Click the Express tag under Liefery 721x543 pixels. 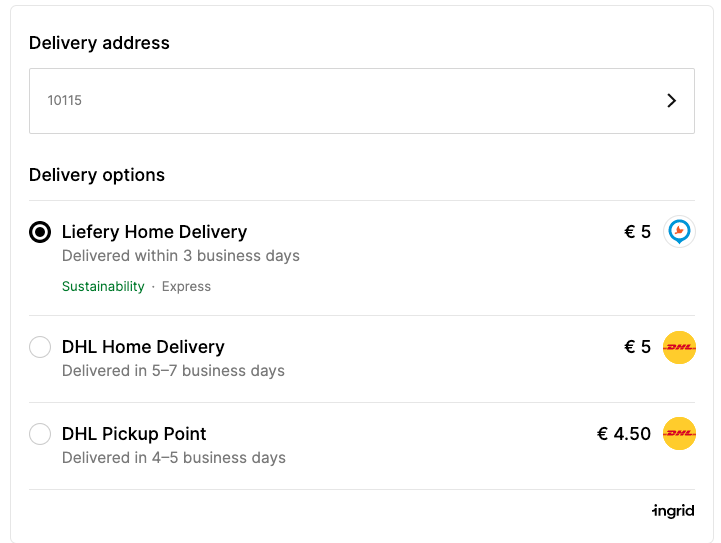tap(186, 286)
